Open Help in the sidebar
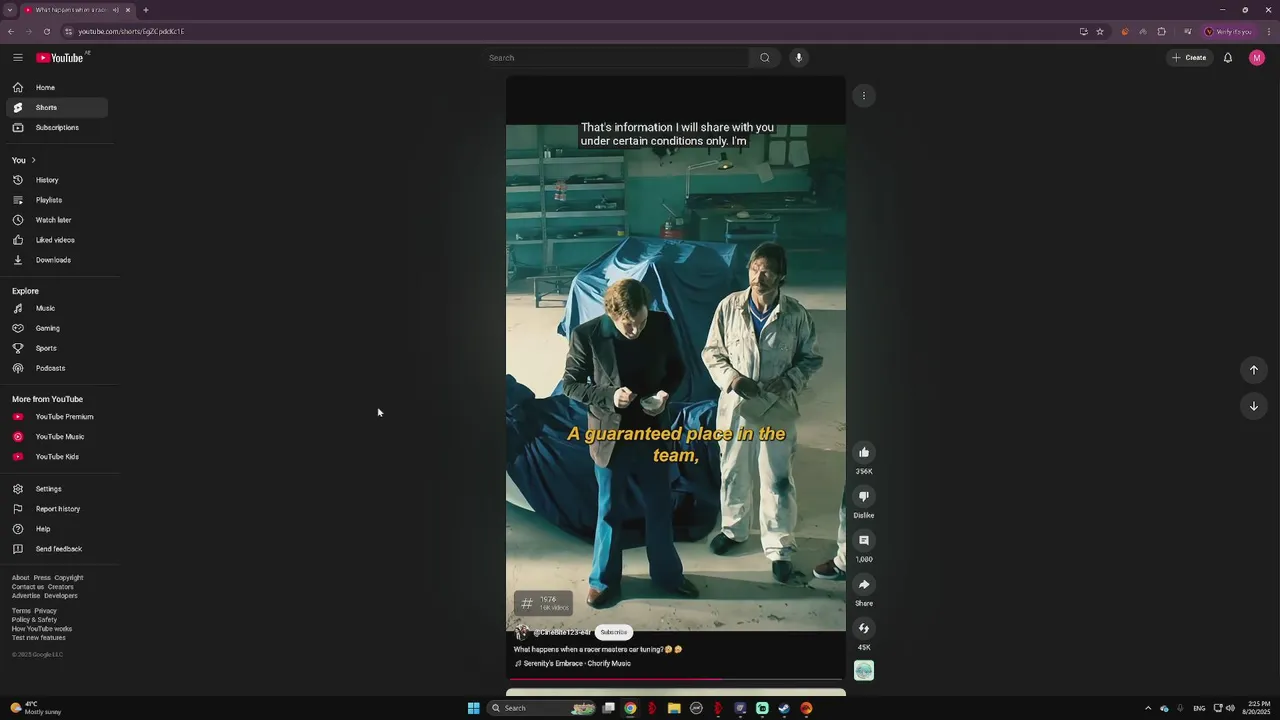Screen dimensions: 1280x720 57,529
